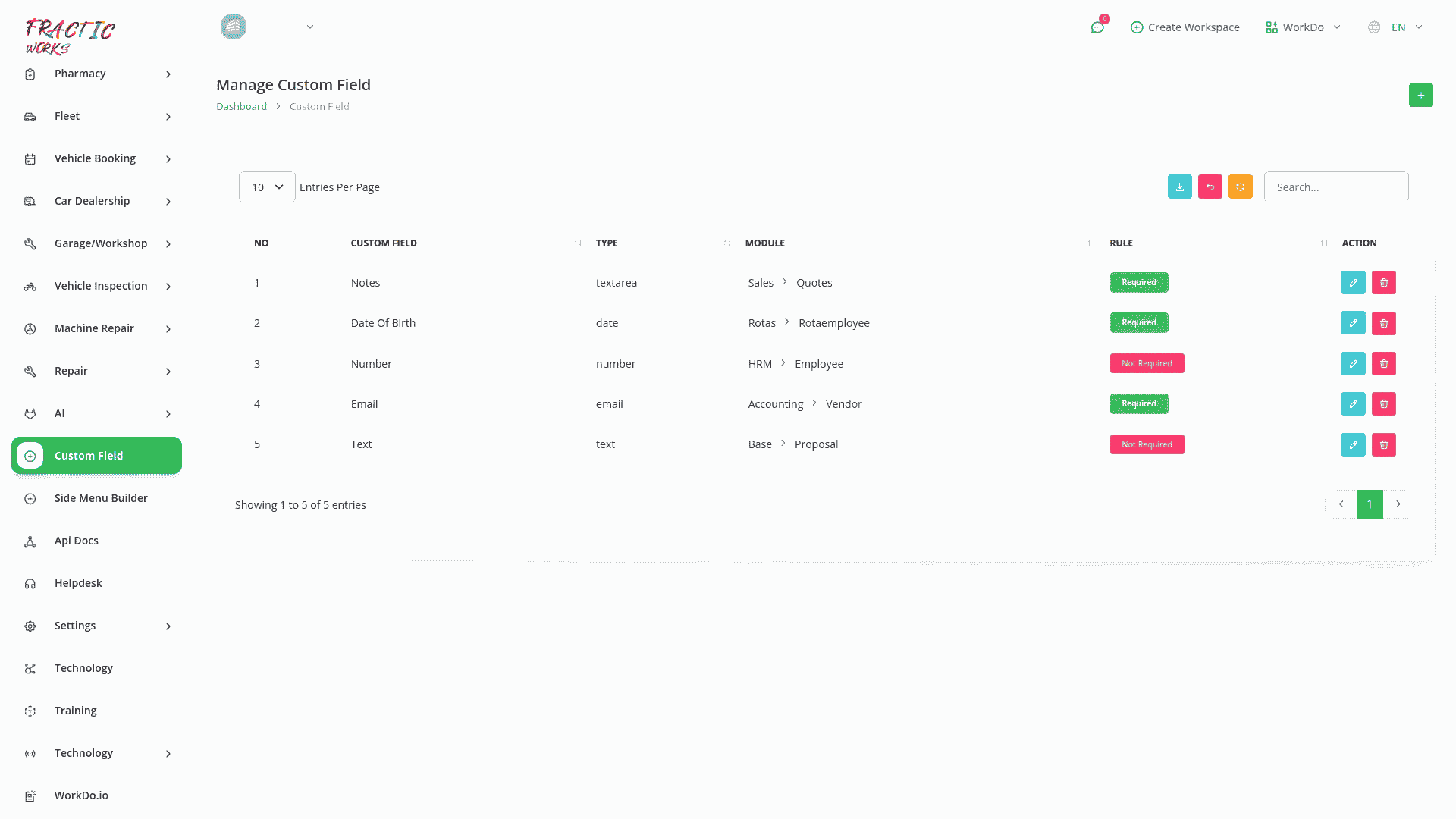Image resolution: width=1456 pixels, height=819 pixels.
Task: Click the cyan download export icon
Action: click(x=1179, y=187)
